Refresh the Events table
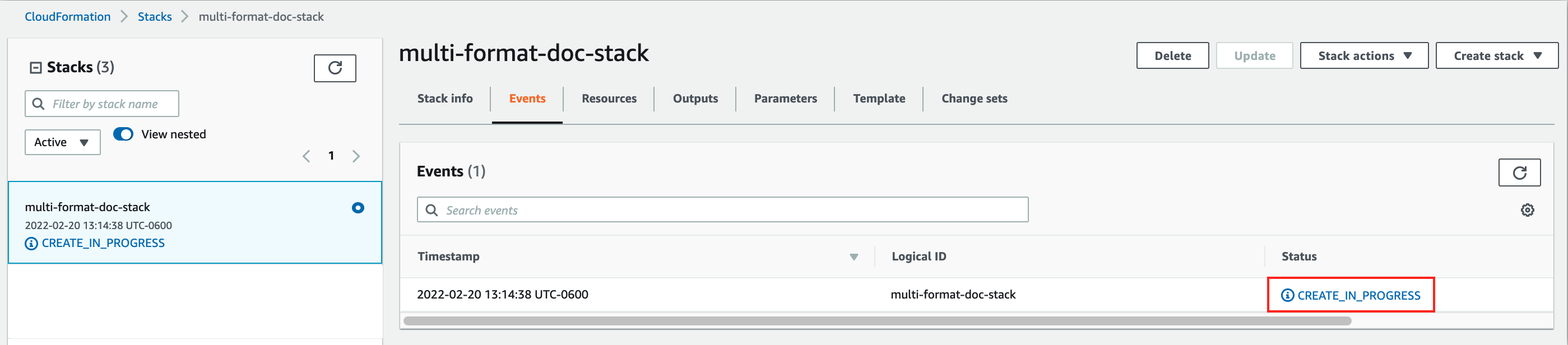Image resolution: width=1568 pixels, height=345 pixels. pos(1519,173)
